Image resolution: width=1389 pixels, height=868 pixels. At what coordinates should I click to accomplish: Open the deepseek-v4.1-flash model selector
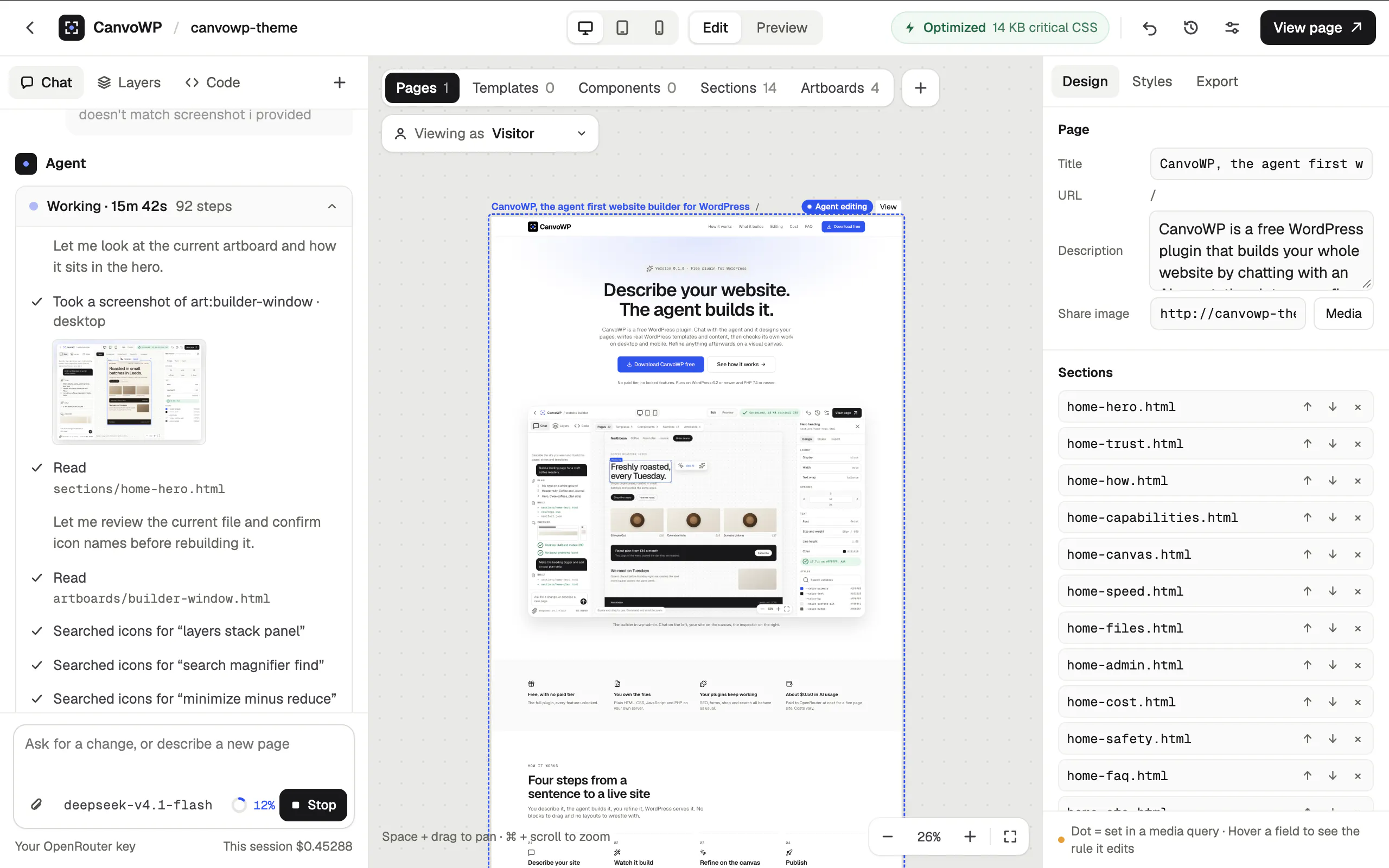(138, 805)
